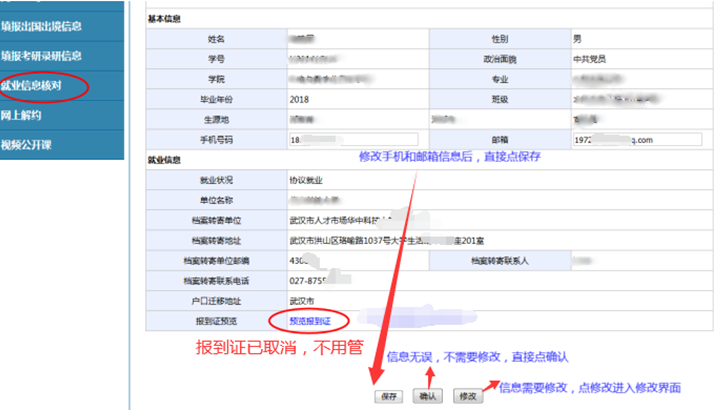Viewport: 714px width, 410px height.
Task: Select 就业信息核对 sidebar item
Action: tap(38, 86)
